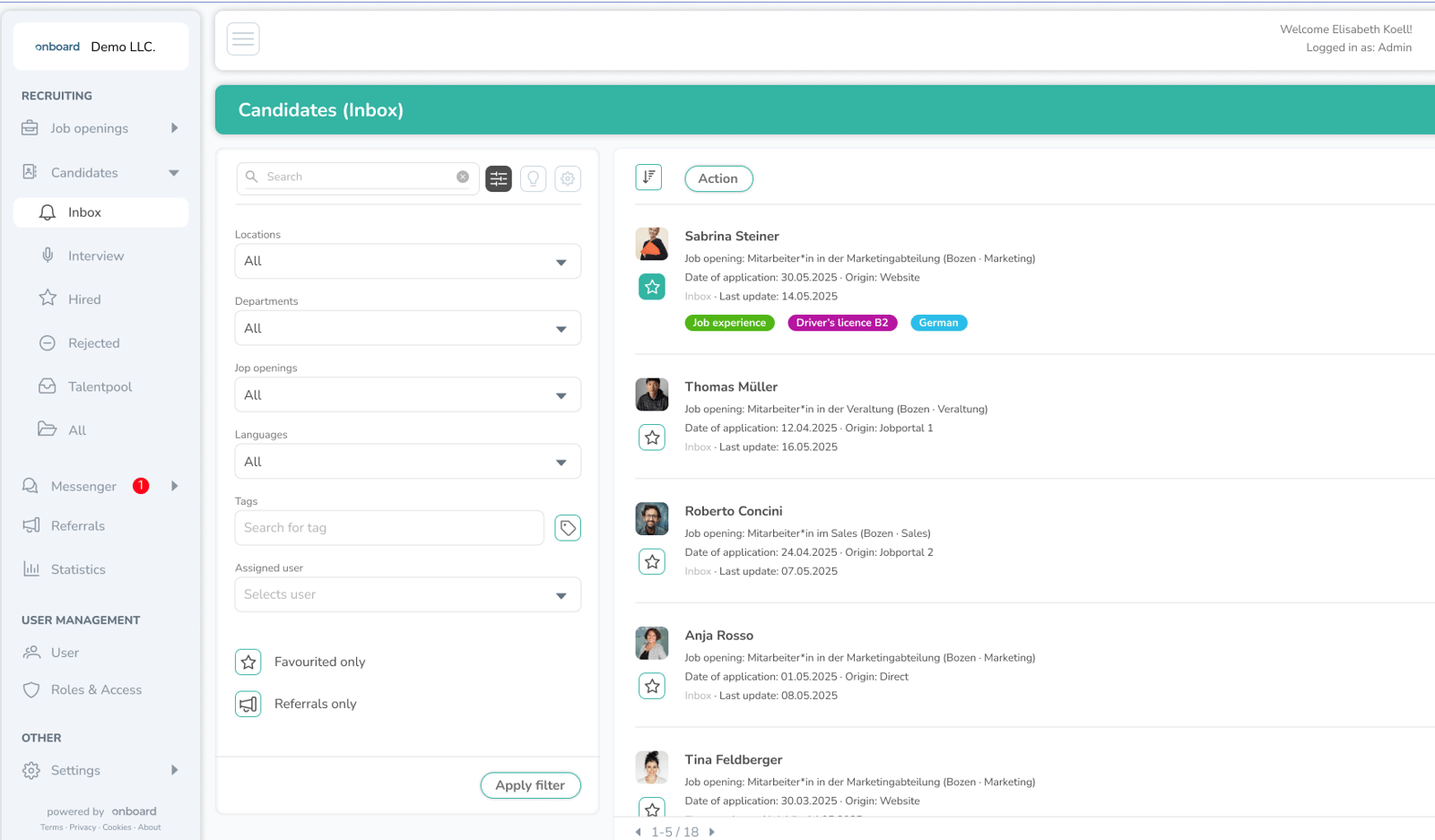Open the Terms footer link
Screen dimensions: 1435x840
(x=52, y=827)
